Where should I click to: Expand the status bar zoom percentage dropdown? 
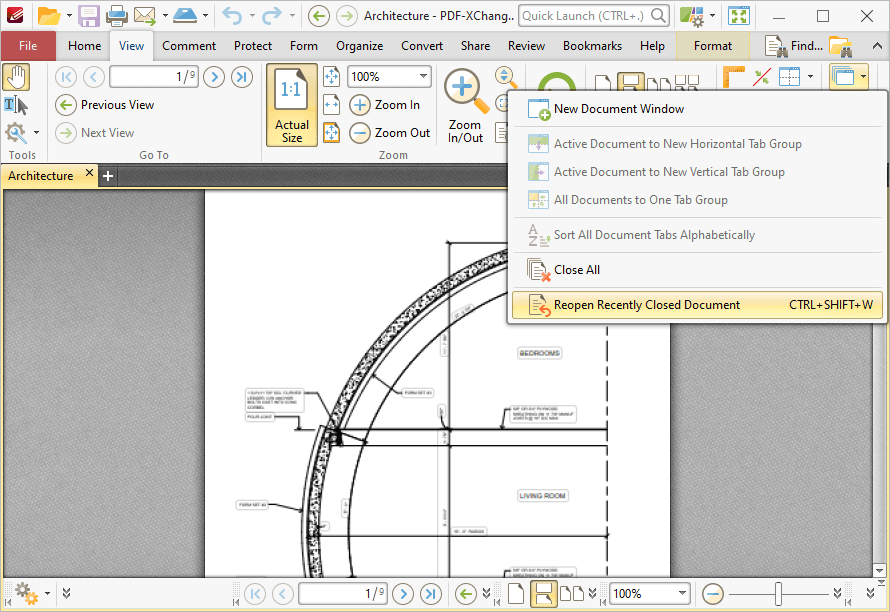(x=683, y=594)
